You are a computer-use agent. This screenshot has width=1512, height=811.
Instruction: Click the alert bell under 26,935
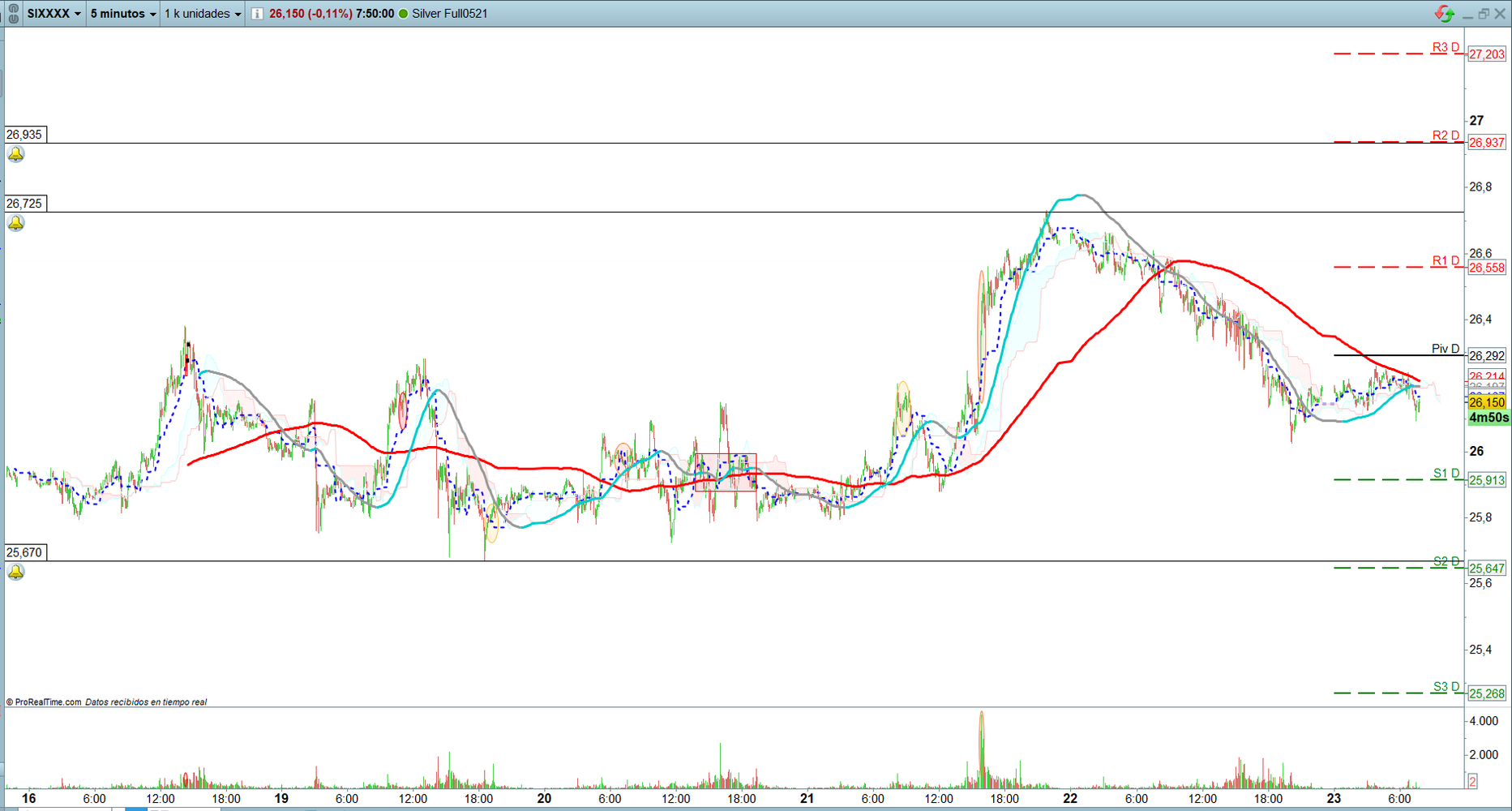pos(15,154)
